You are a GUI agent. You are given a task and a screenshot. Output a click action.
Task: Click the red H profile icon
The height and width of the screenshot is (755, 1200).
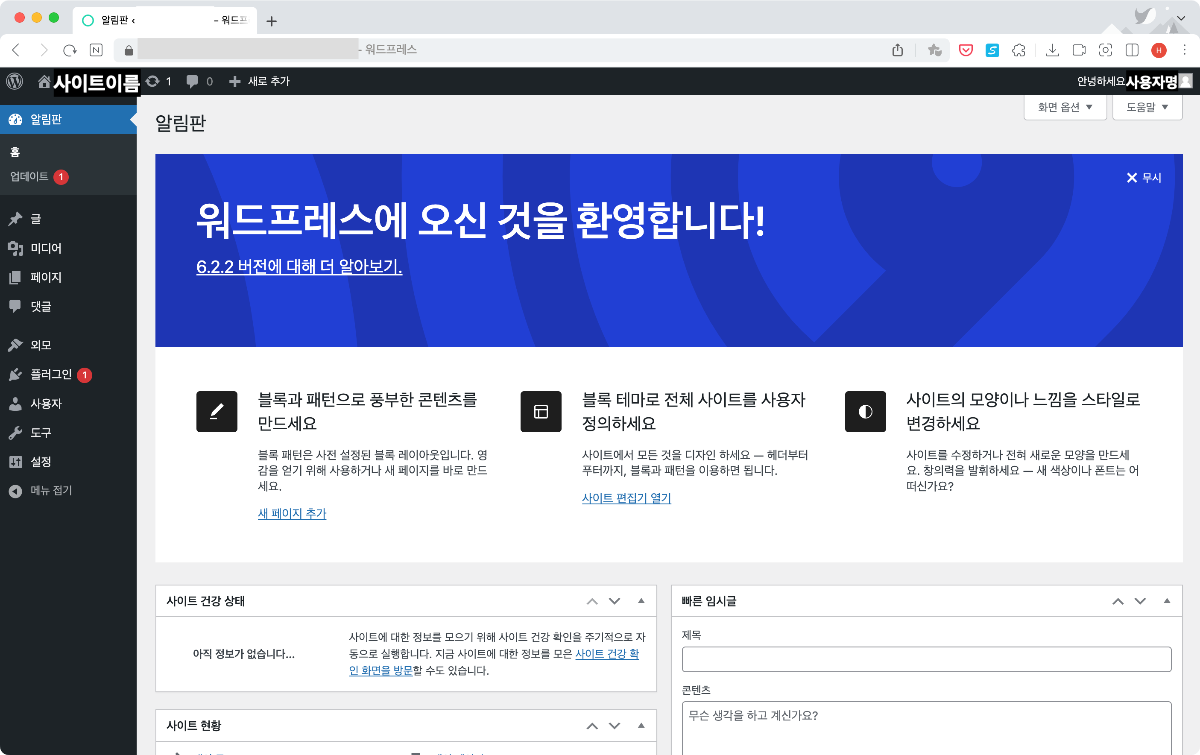tap(1159, 49)
